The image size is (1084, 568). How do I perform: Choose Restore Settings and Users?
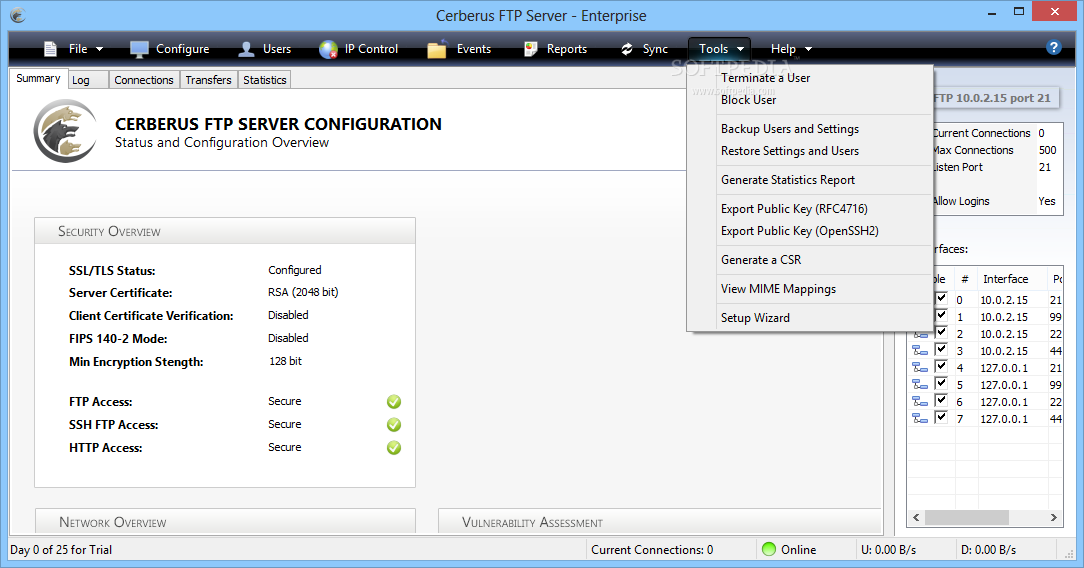pos(811,151)
